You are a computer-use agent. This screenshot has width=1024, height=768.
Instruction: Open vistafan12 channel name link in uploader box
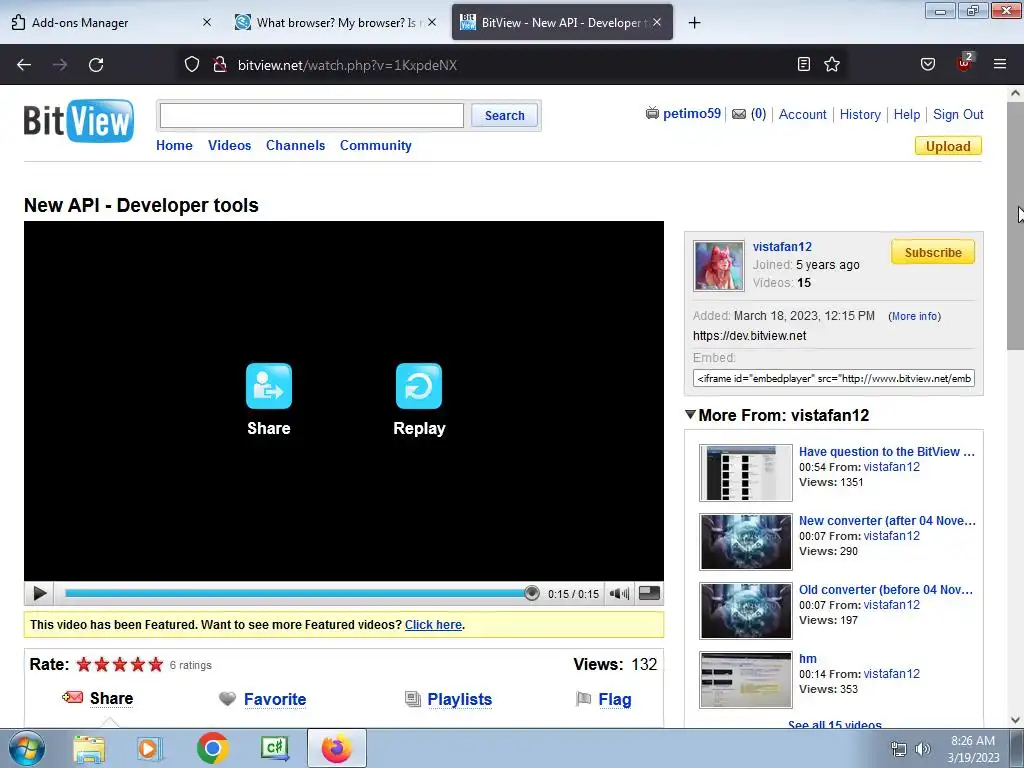click(x=782, y=247)
